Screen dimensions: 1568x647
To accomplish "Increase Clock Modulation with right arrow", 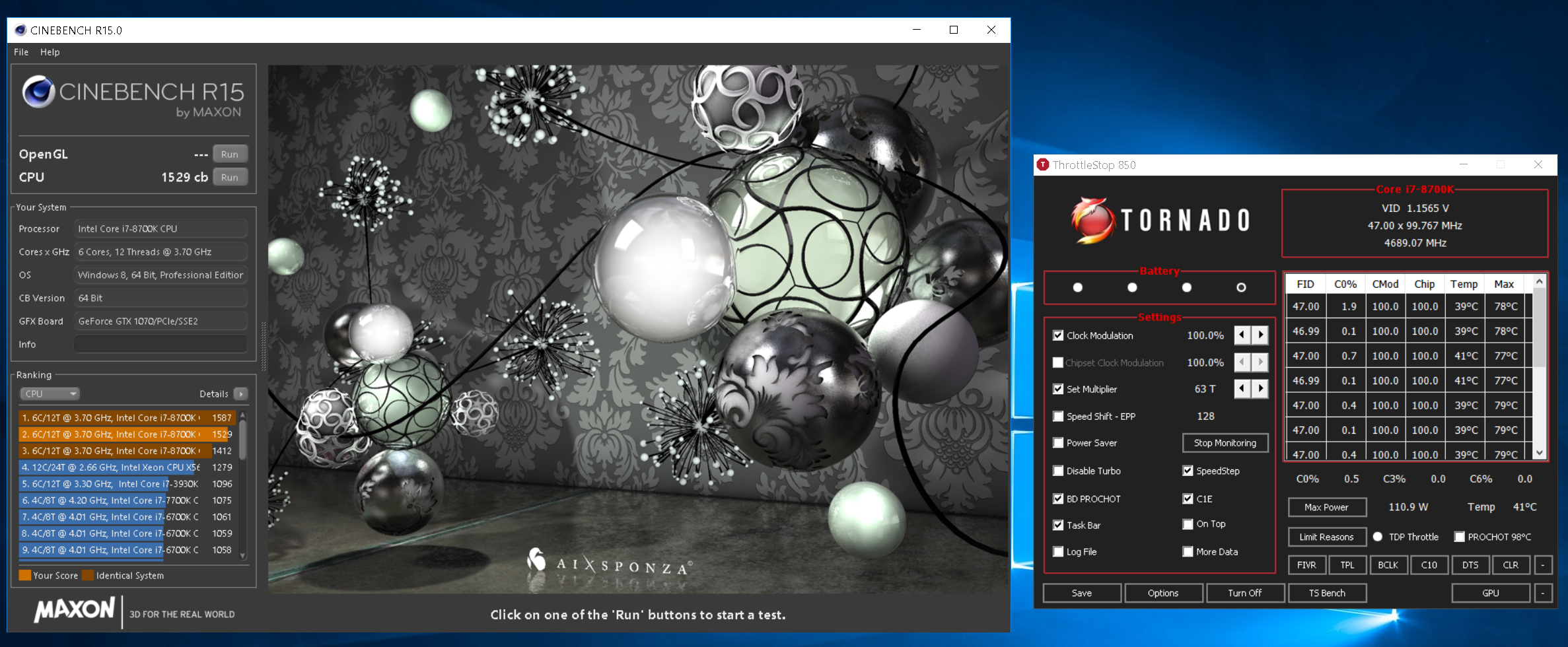I will (x=1260, y=335).
